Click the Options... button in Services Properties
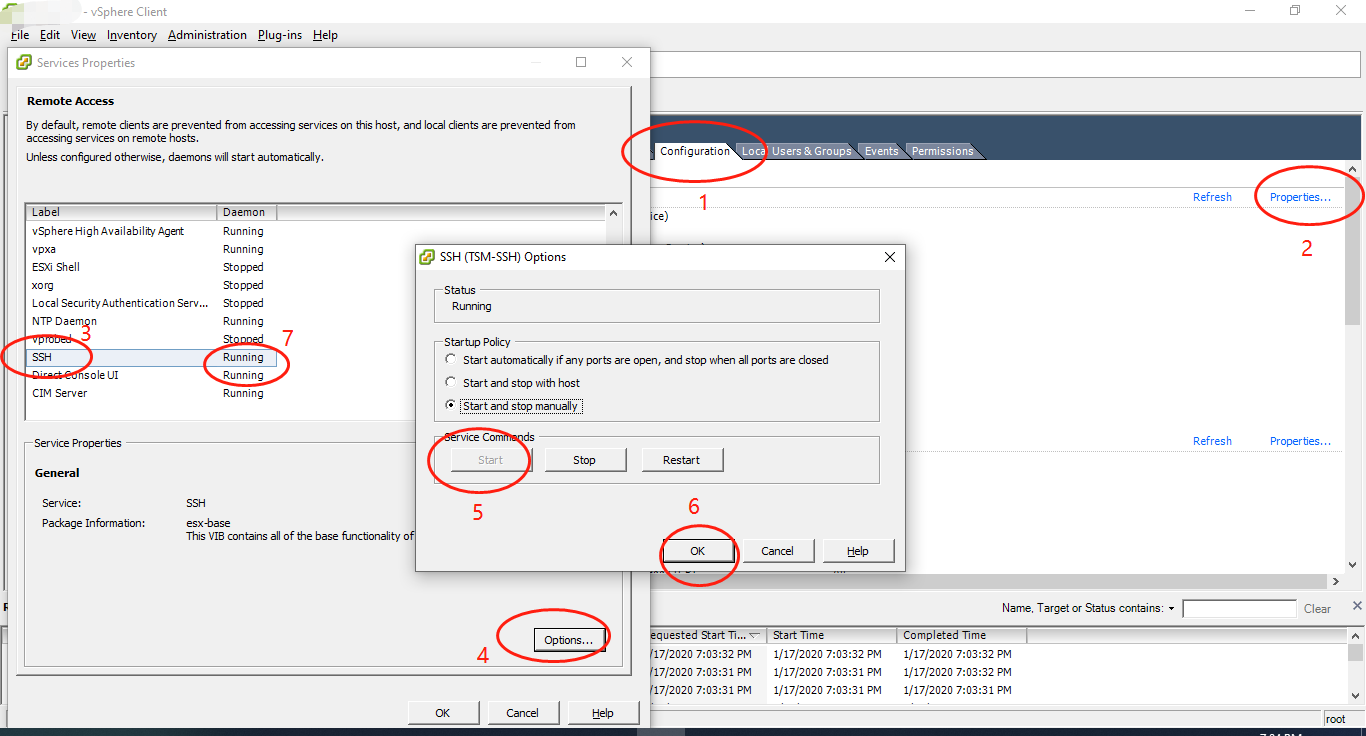Image resolution: width=1366 pixels, height=736 pixels. coord(569,640)
